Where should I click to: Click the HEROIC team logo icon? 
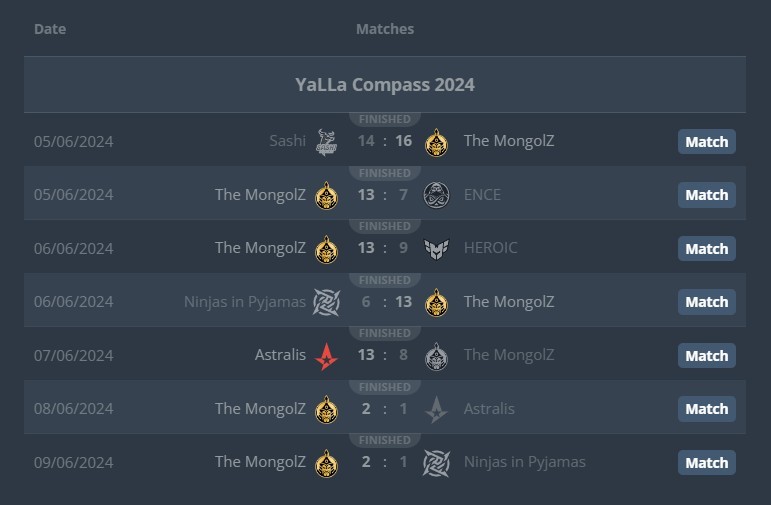tap(436, 248)
